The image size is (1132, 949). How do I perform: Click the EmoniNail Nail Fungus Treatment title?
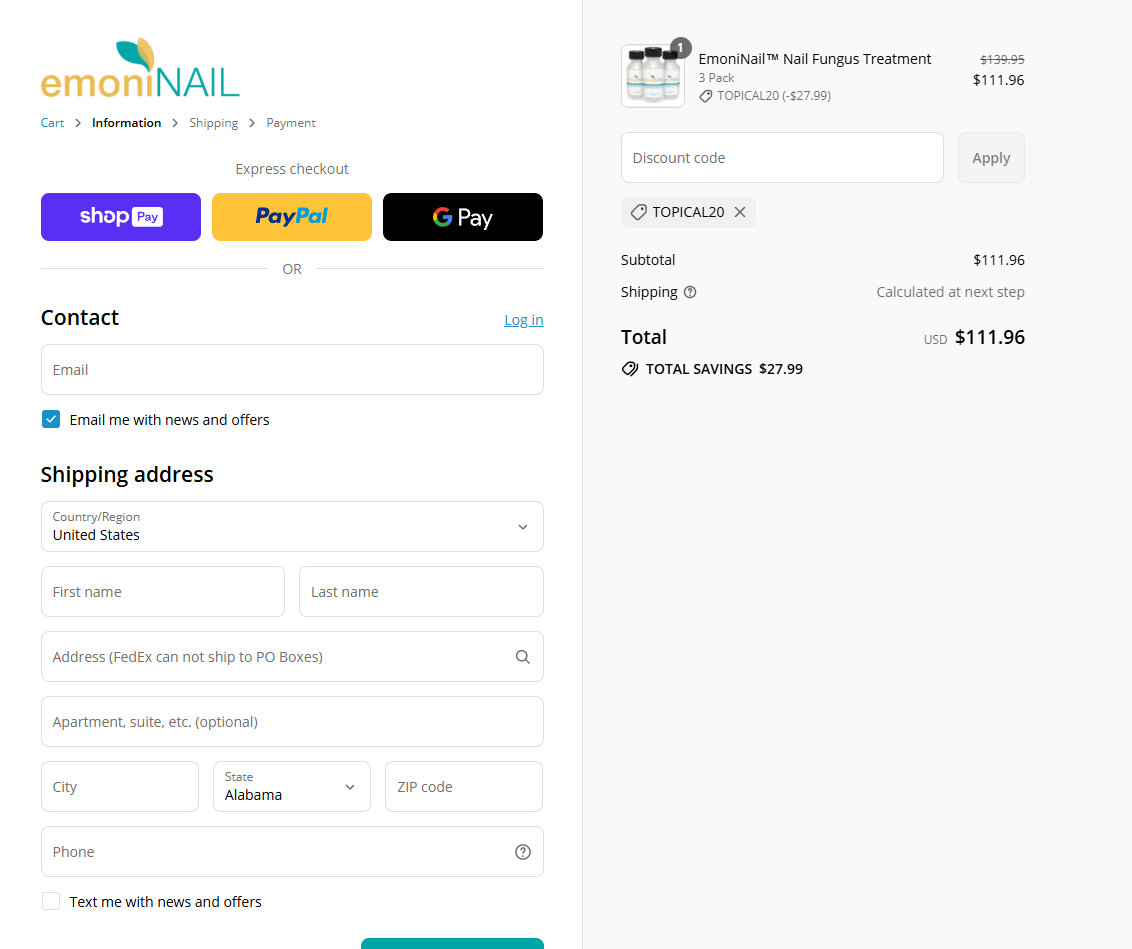[814, 59]
